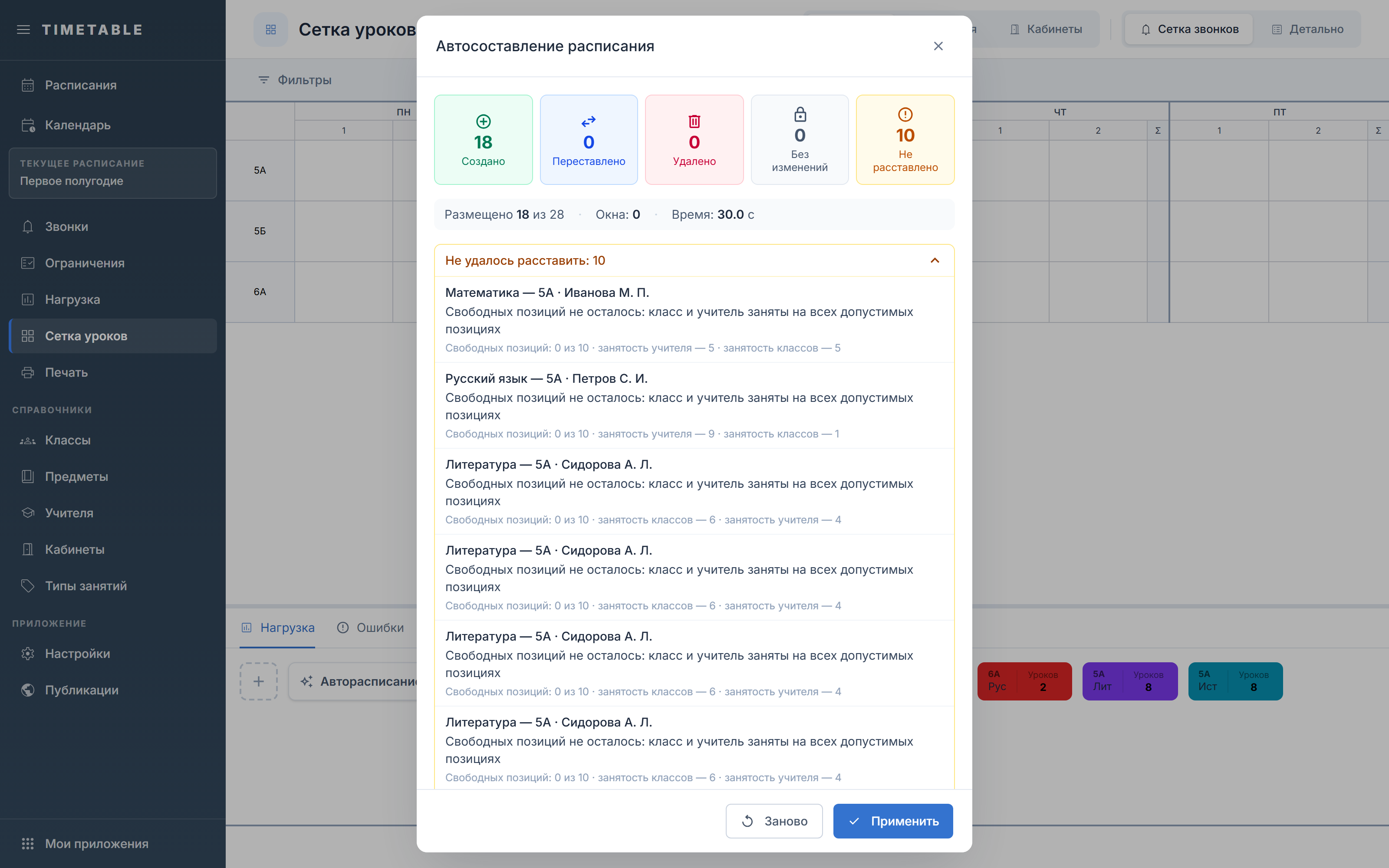Collapse the Не удалось расставить list
Viewport: 1389px width, 868px height.
[935, 261]
